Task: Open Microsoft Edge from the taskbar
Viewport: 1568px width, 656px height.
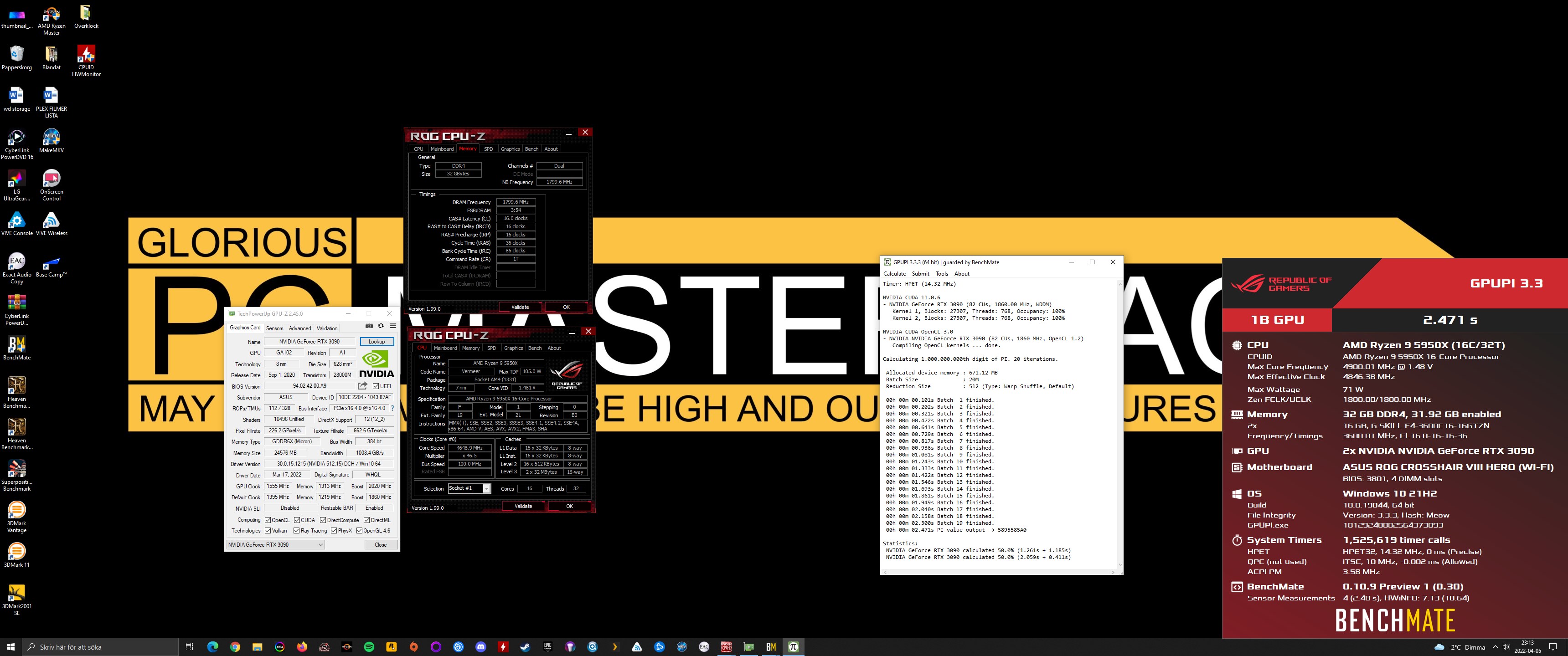Action: (212, 647)
